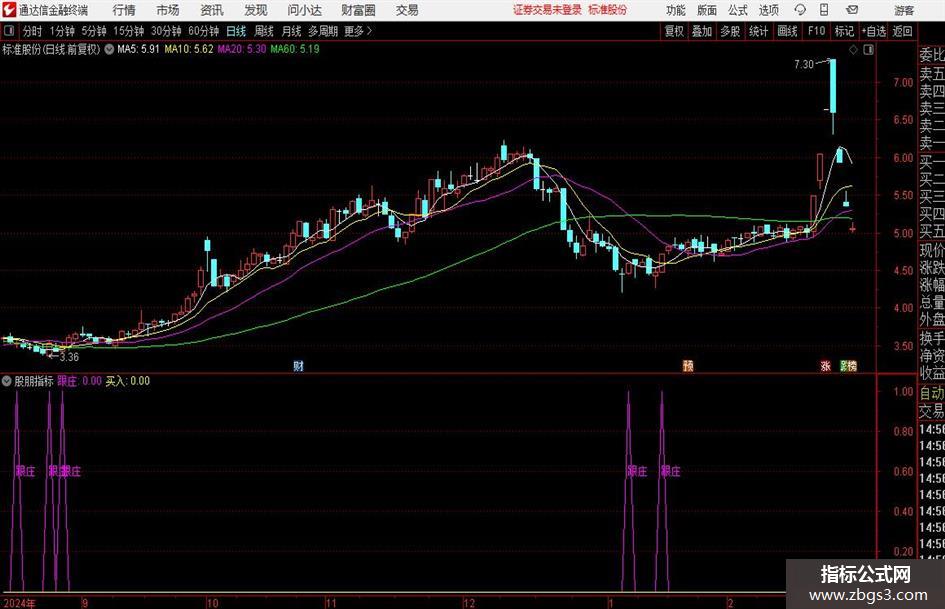Click the diamond icon at chart top-right
Screen dimensions: 945x609
[853, 50]
